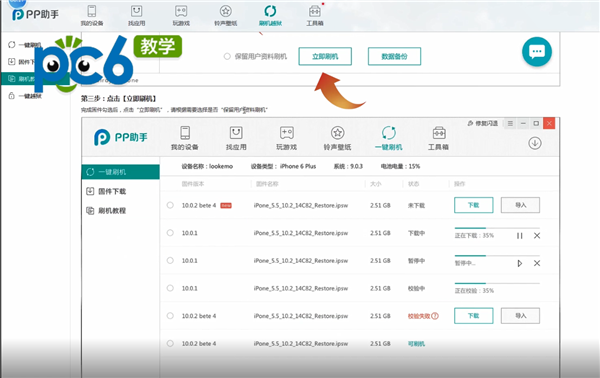Screen dimensions: 600x378
Task: Open the hamburger menu in tutorial title bar
Action: click(510, 123)
